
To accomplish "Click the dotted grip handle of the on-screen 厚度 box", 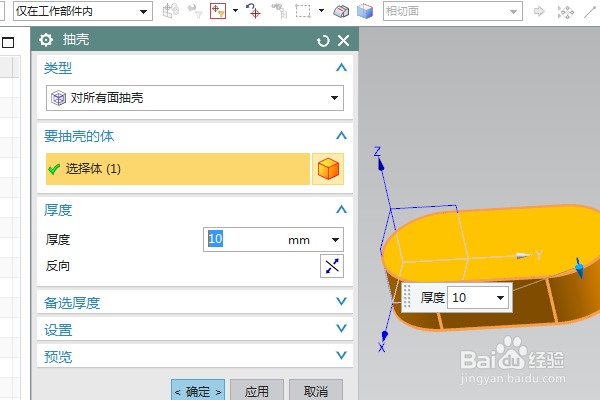I will 407,296.
